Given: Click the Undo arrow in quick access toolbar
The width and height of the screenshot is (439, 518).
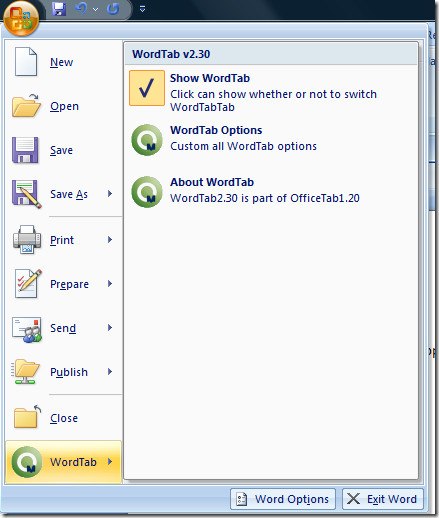Looking at the screenshot, I should (x=81, y=9).
